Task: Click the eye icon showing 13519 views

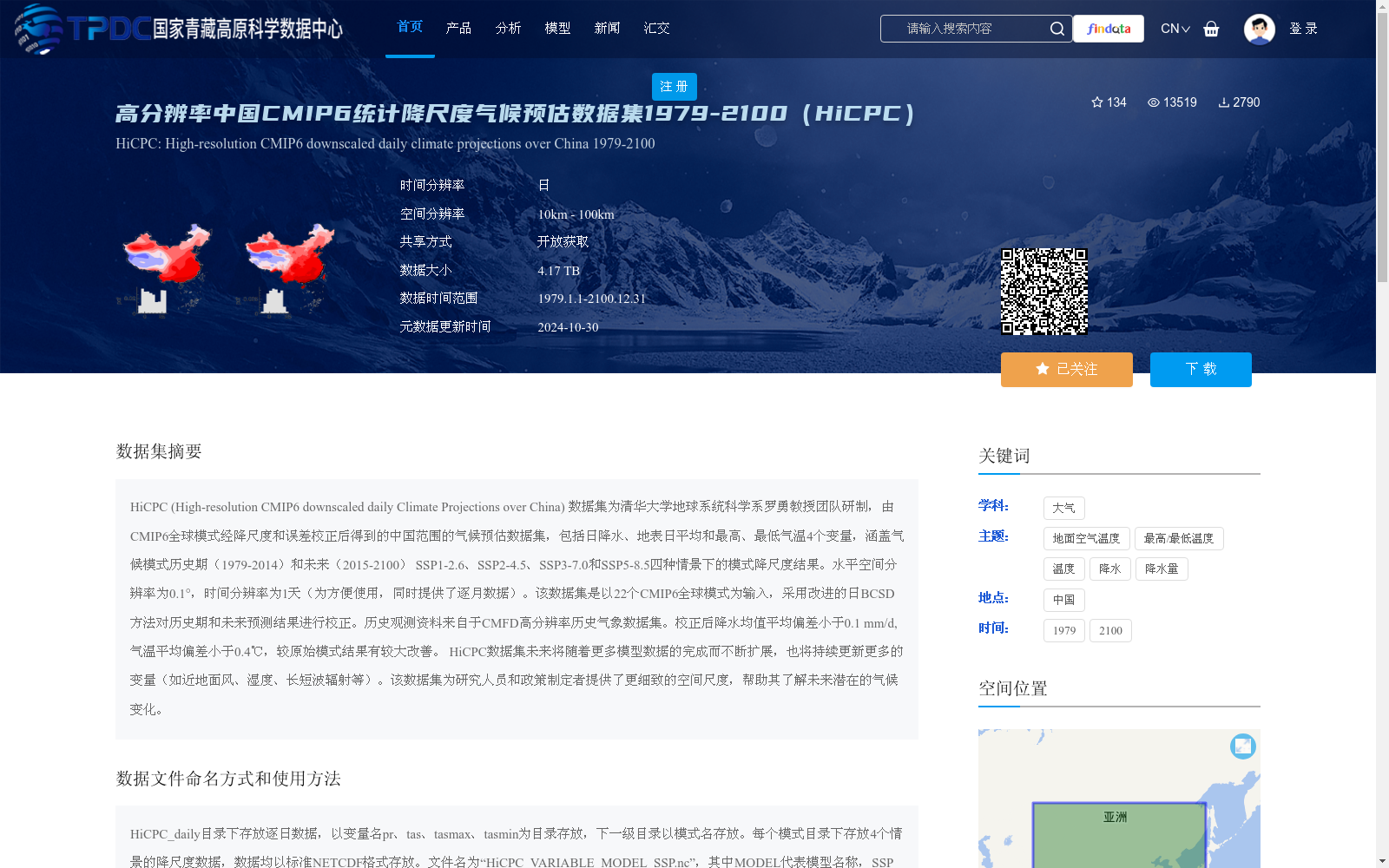Action: pyautogui.click(x=1155, y=102)
